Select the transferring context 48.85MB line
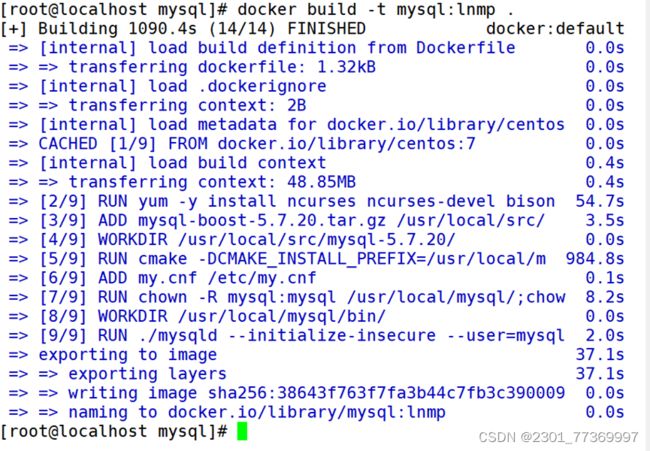Viewport: 650px width, 451px height. coord(317,182)
